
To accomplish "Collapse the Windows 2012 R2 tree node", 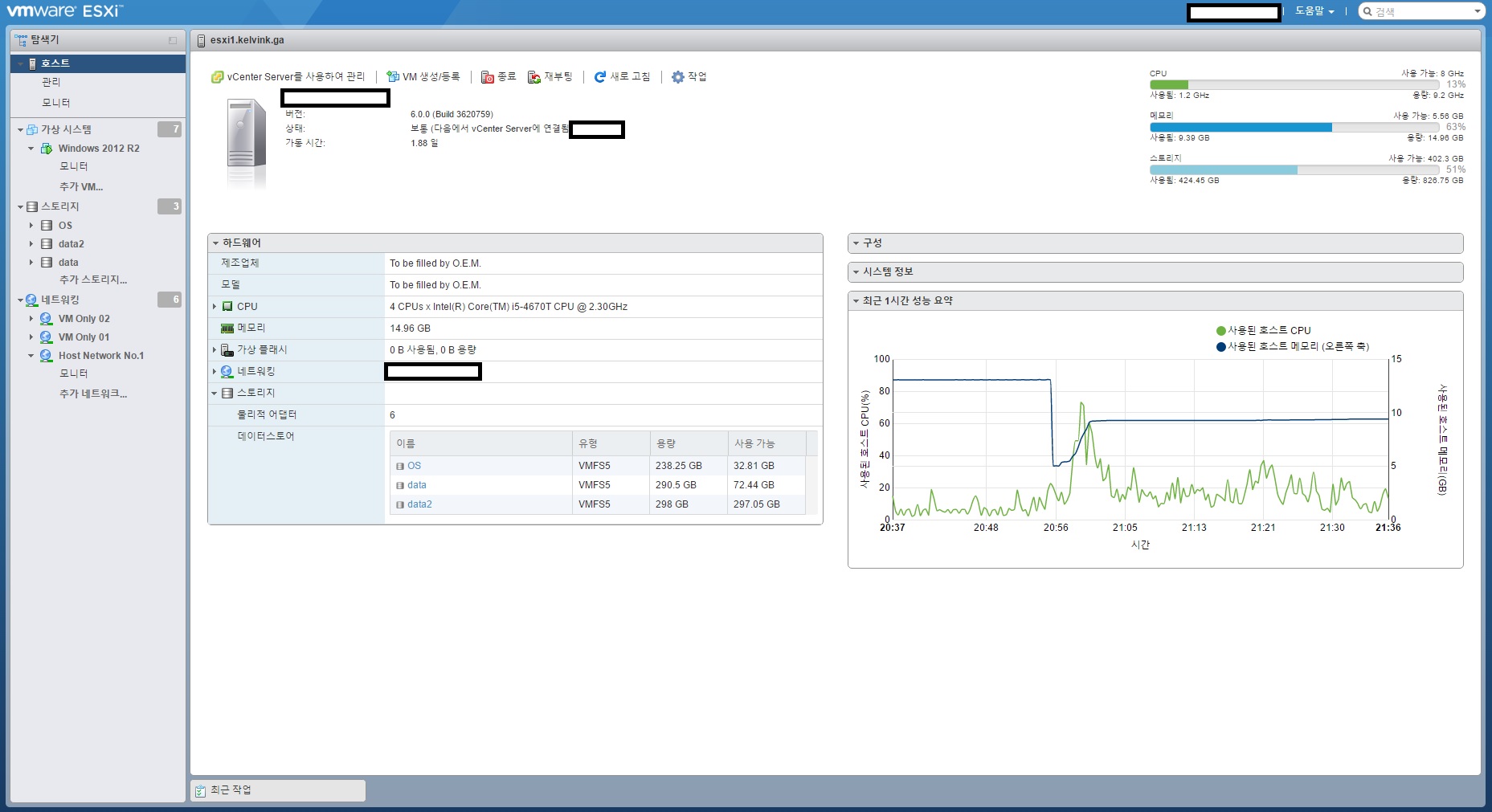I will click(31, 149).
